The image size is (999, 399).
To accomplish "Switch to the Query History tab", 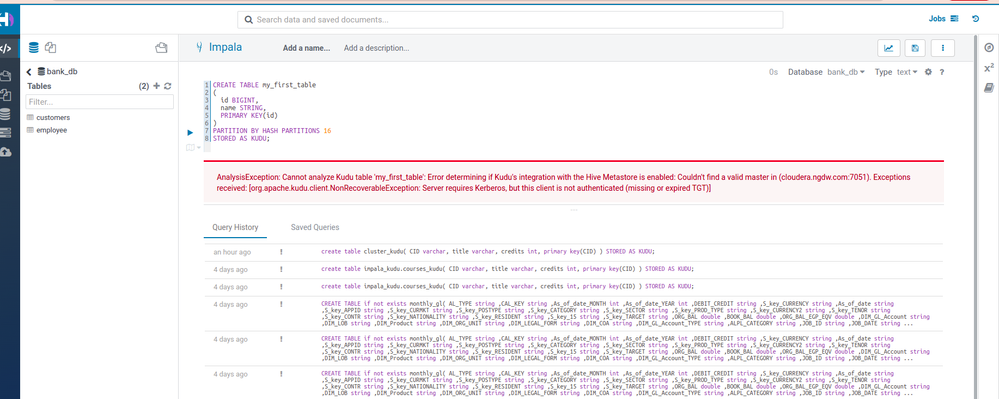I will click(x=235, y=227).
